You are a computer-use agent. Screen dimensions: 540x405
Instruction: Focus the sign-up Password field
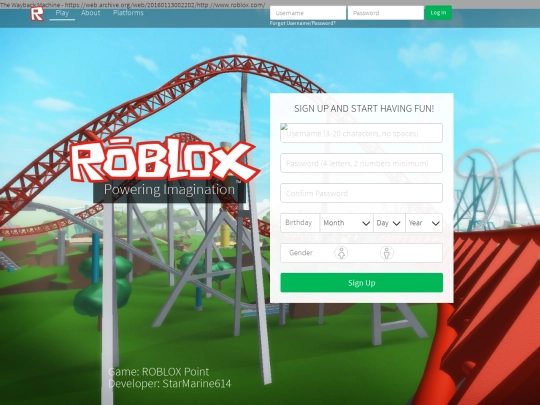(361, 163)
